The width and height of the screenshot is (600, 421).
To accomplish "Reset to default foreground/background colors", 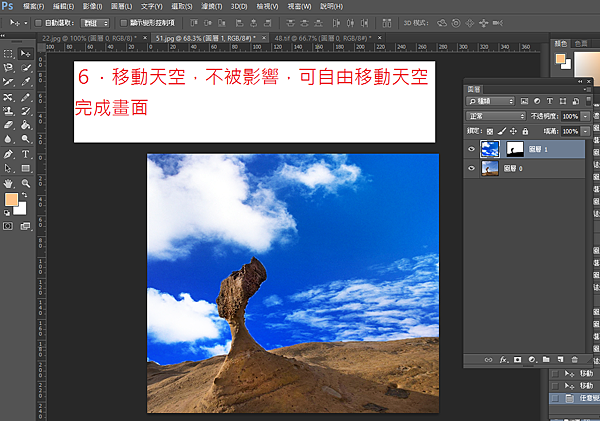I will click(x=7, y=213).
